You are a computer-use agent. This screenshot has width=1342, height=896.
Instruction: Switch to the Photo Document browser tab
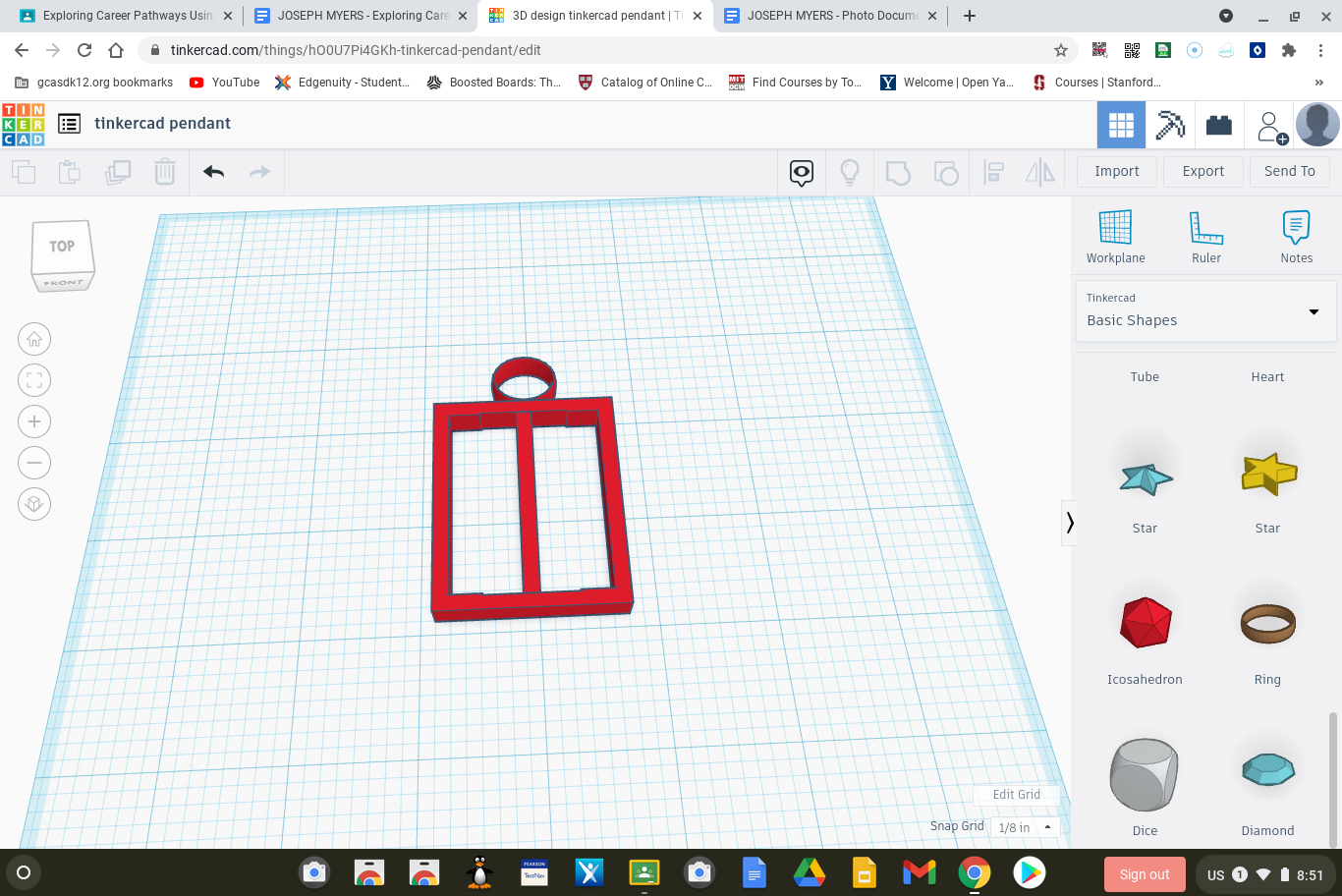point(828,15)
